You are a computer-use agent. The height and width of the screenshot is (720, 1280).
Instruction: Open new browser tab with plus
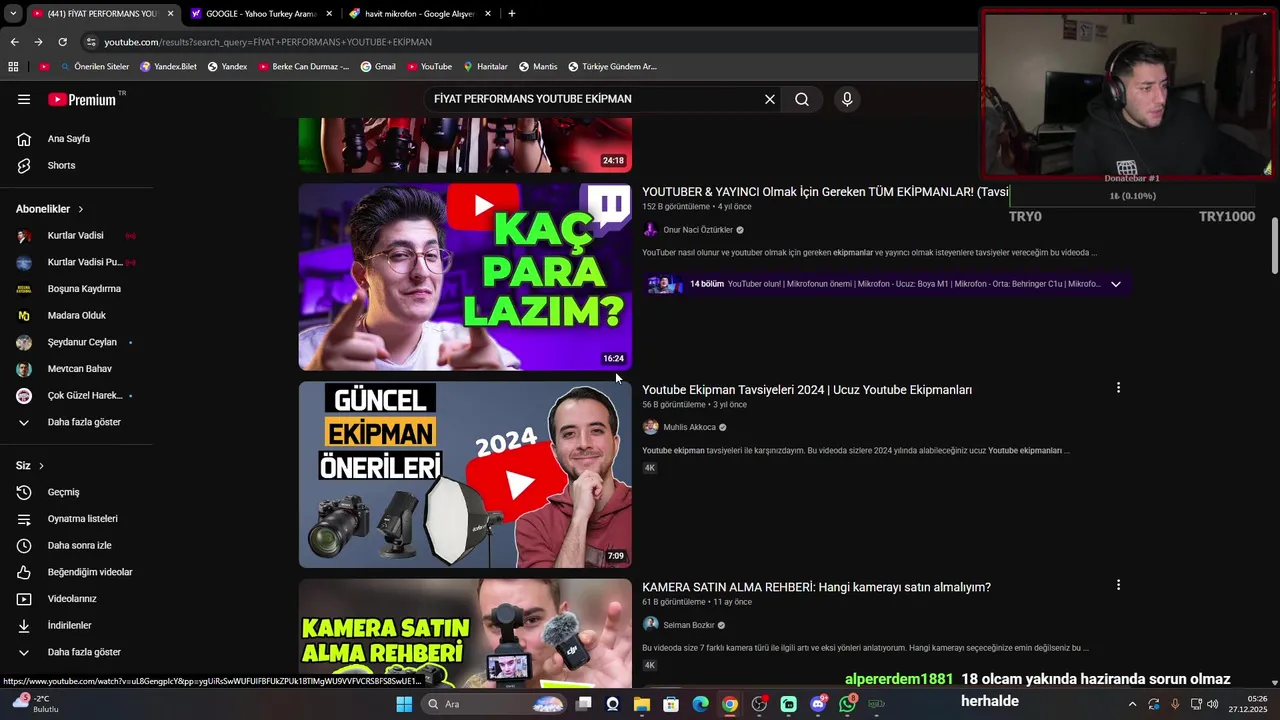[x=512, y=14]
